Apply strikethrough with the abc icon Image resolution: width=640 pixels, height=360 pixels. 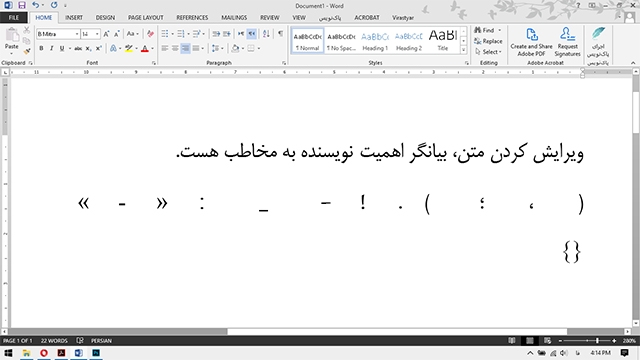pyautogui.click(x=78, y=49)
